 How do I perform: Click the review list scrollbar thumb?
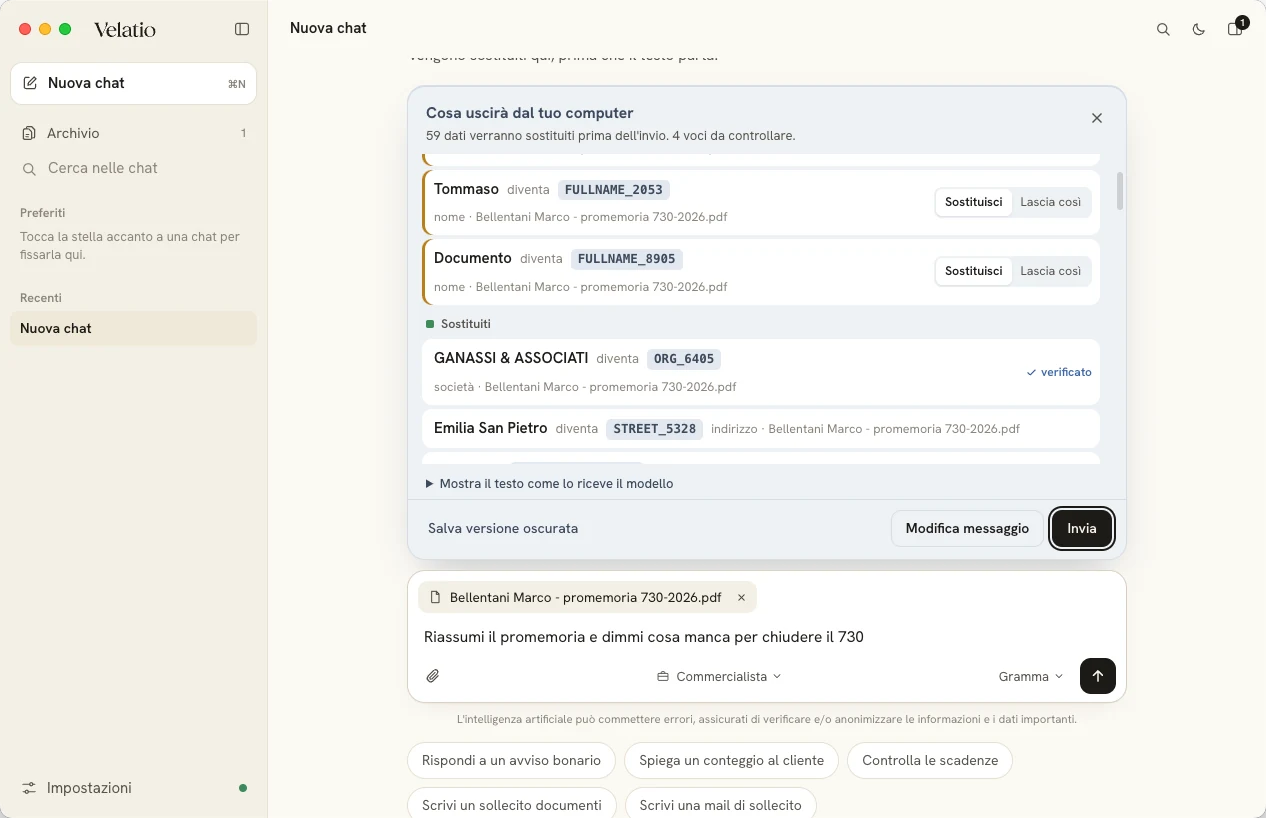coord(1120,191)
